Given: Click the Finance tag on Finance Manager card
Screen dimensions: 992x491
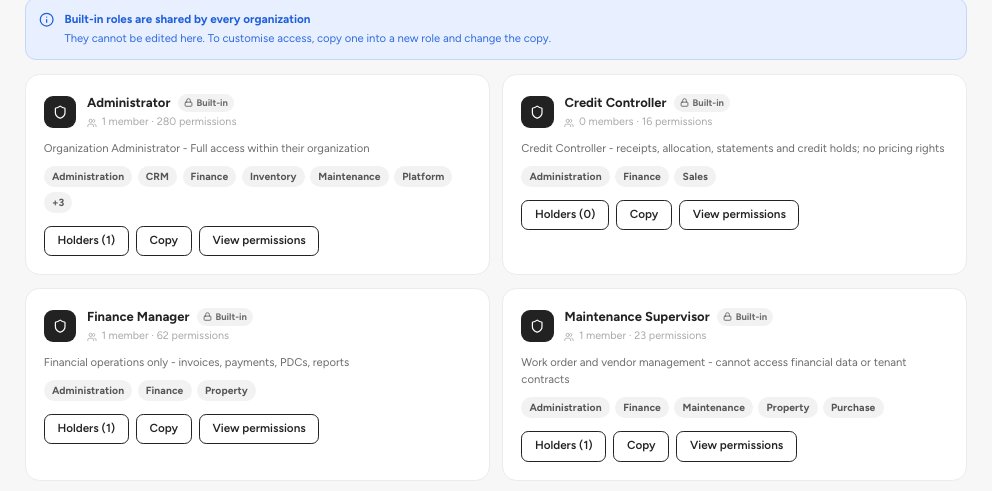Looking at the screenshot, I should (x=164, y=390).
